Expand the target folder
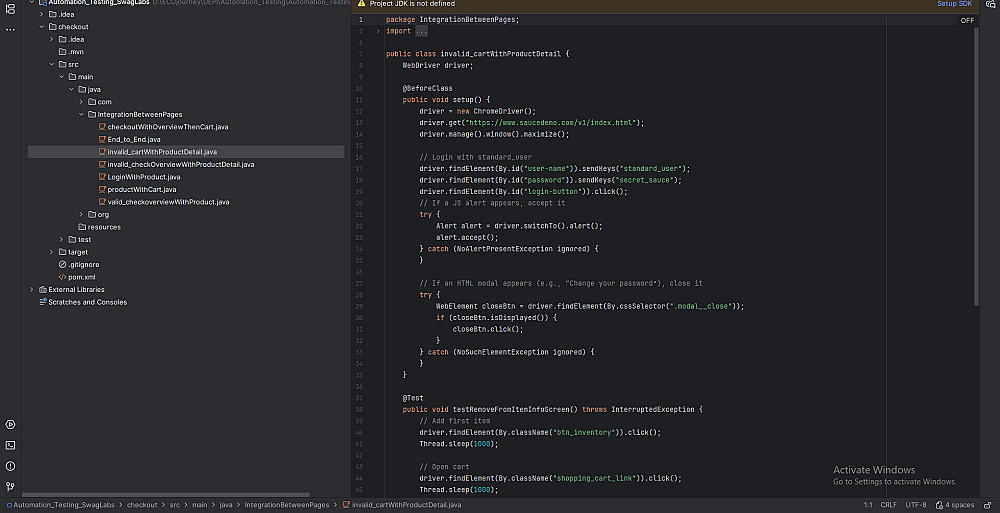The height and width of the screenshot is (513, 1000). [52, 252]
